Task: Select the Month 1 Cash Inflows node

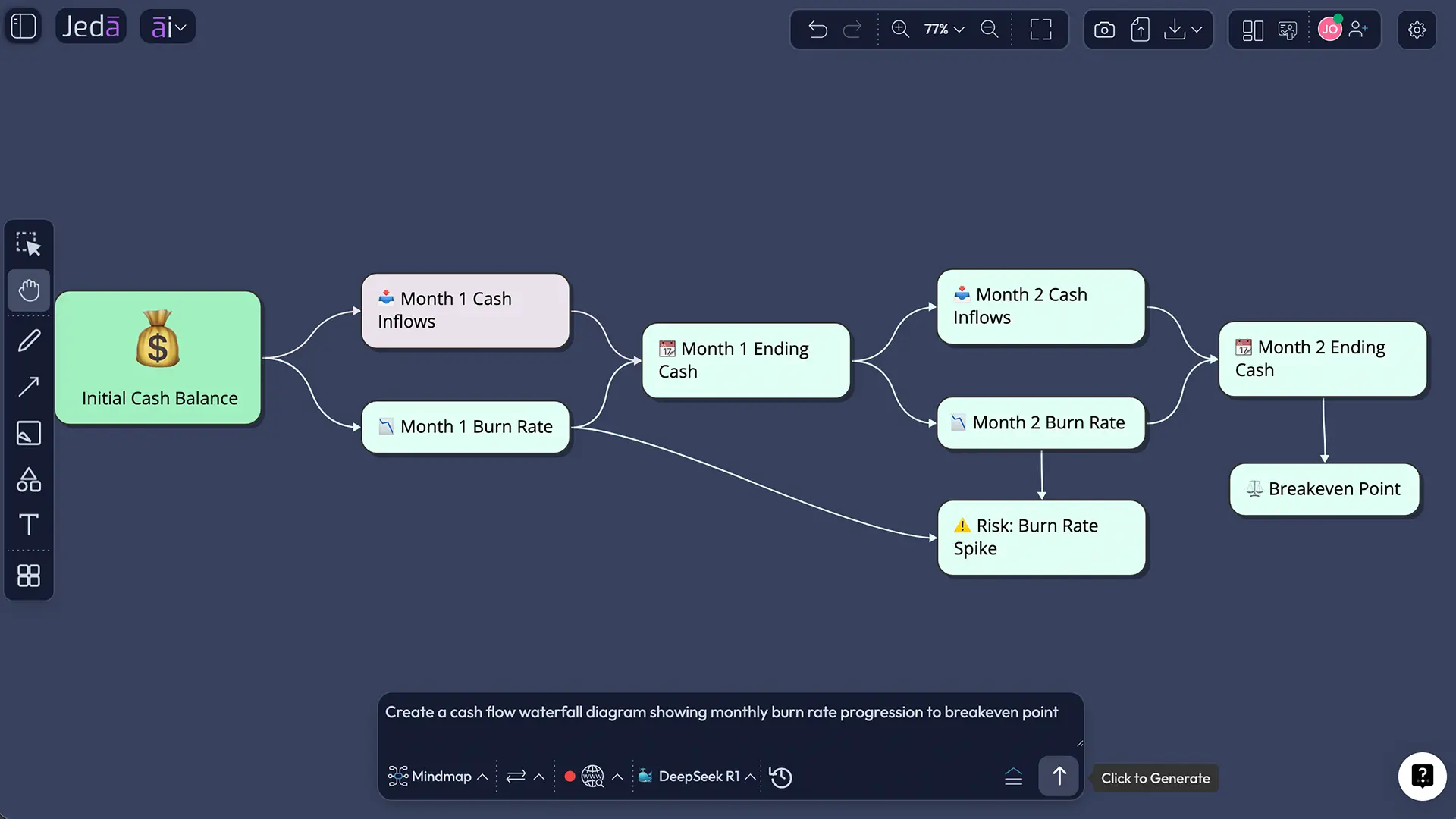Action: pos(465,311)
